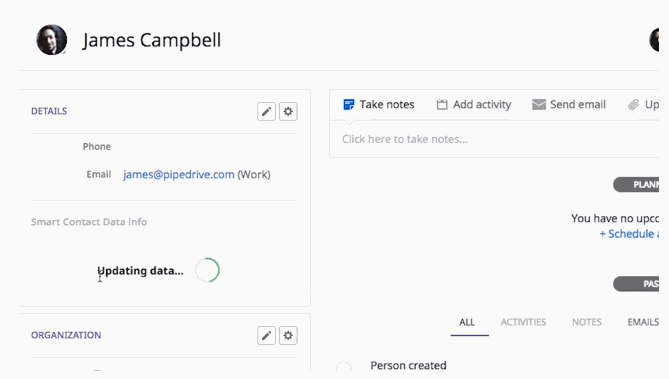This screenshot has height=379, width=669.
Task: Switch to Add activity tab
Action: coord(474,105)
